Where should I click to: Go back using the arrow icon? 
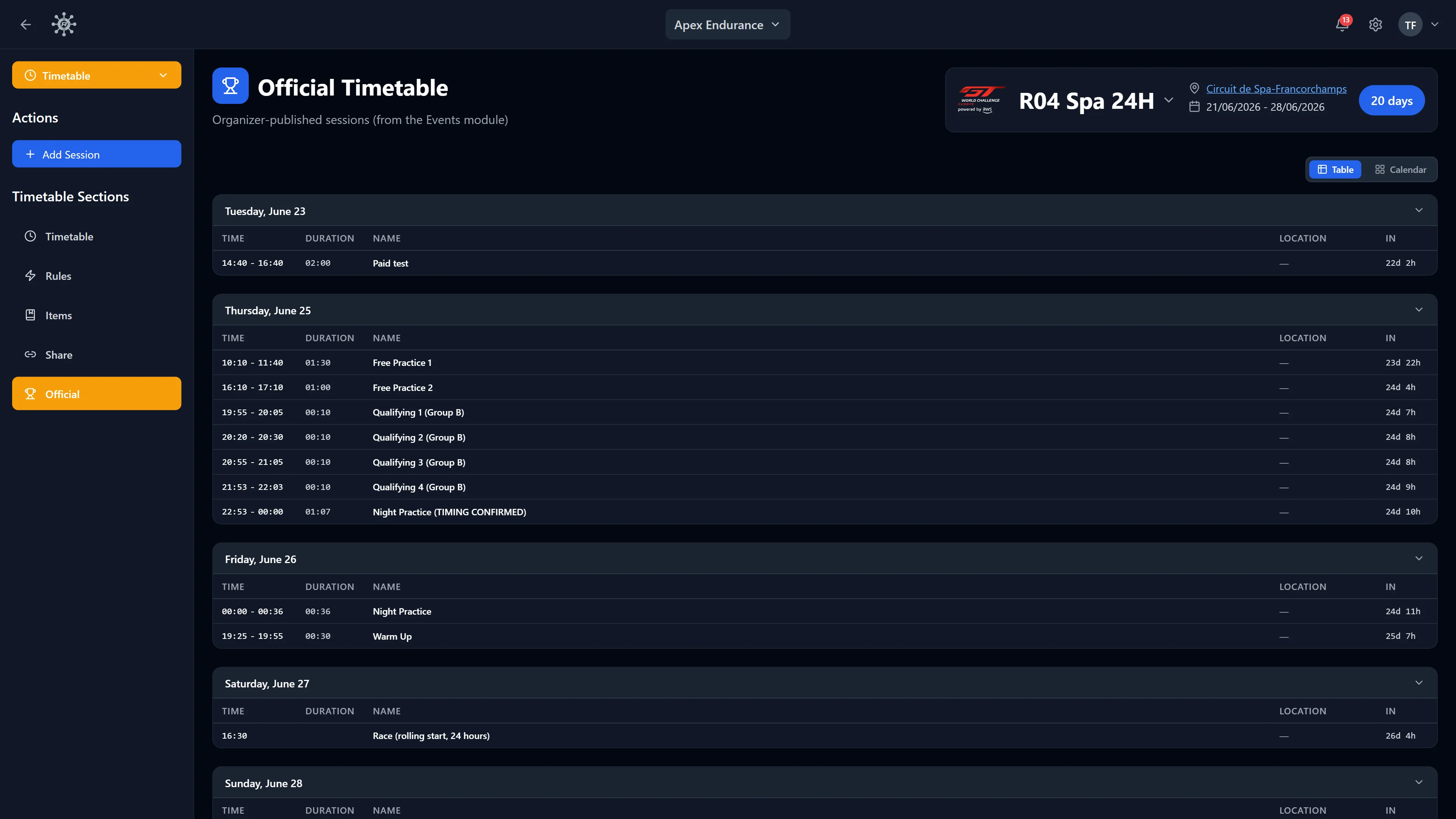[25, 24]
